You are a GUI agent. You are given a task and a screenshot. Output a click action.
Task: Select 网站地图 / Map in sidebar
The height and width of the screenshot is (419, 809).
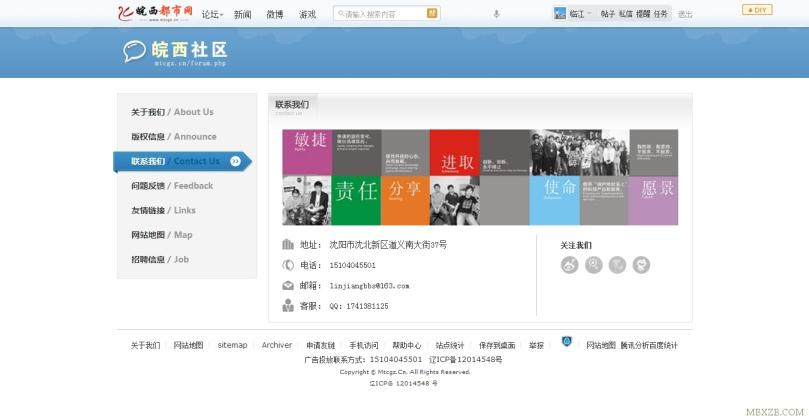click(161, 235)
